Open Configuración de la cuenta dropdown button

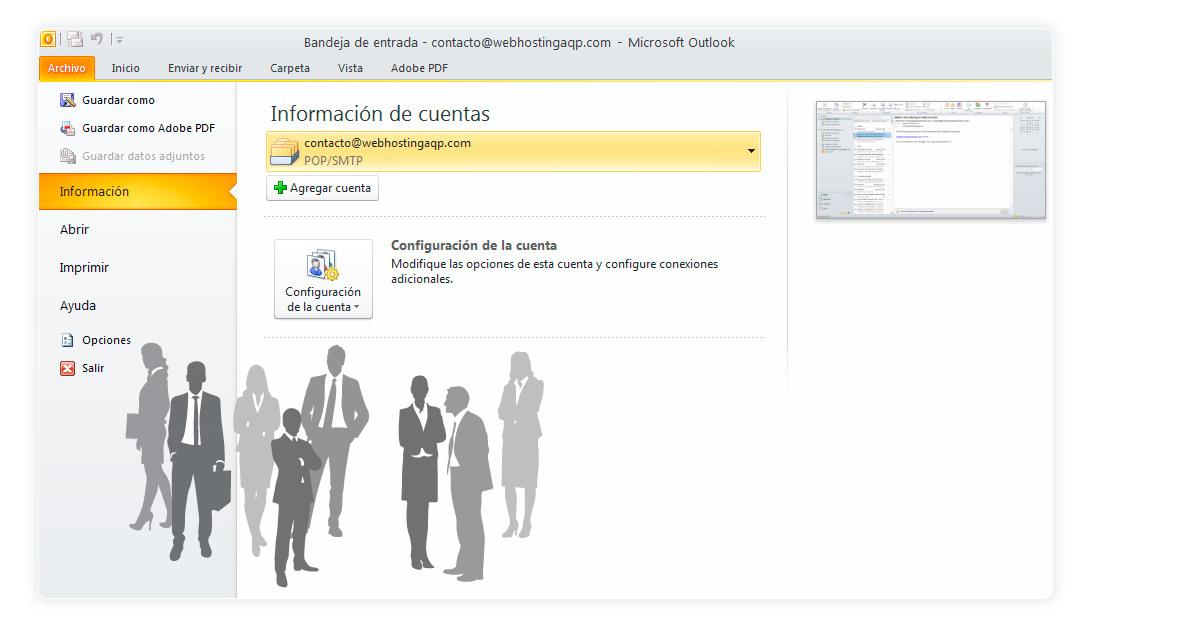[323, 279]
